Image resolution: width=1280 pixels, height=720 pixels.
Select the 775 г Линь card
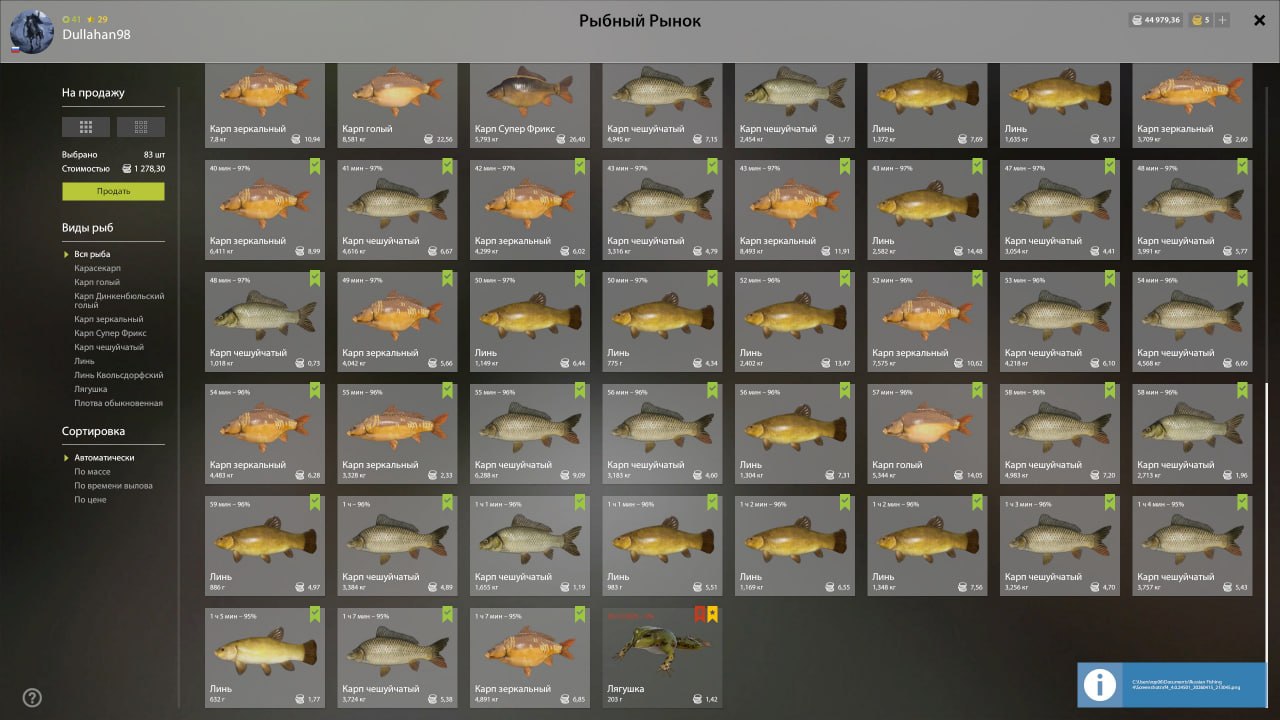[662, 321]
